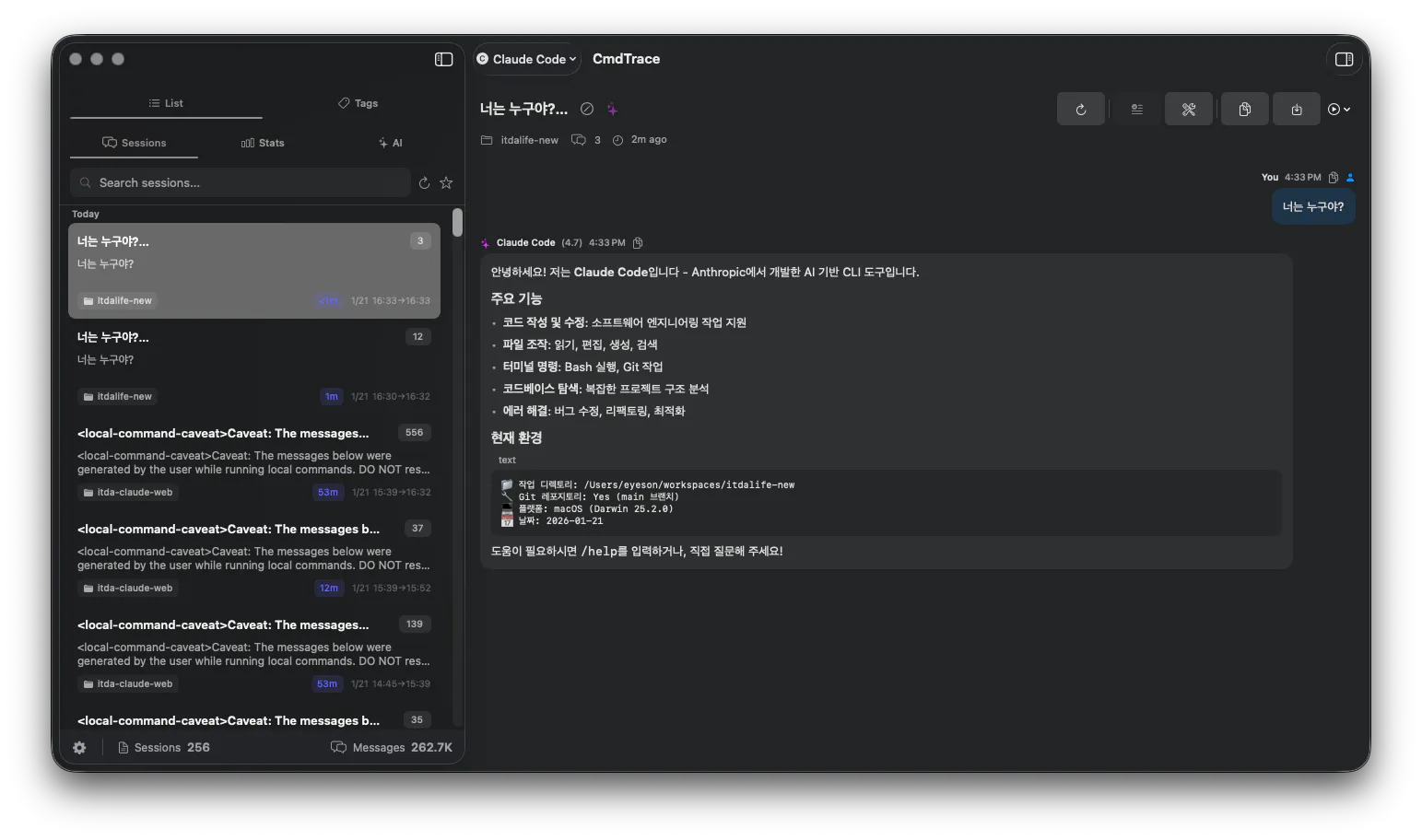Refresh the session list beside the search box

click(424, 183)
